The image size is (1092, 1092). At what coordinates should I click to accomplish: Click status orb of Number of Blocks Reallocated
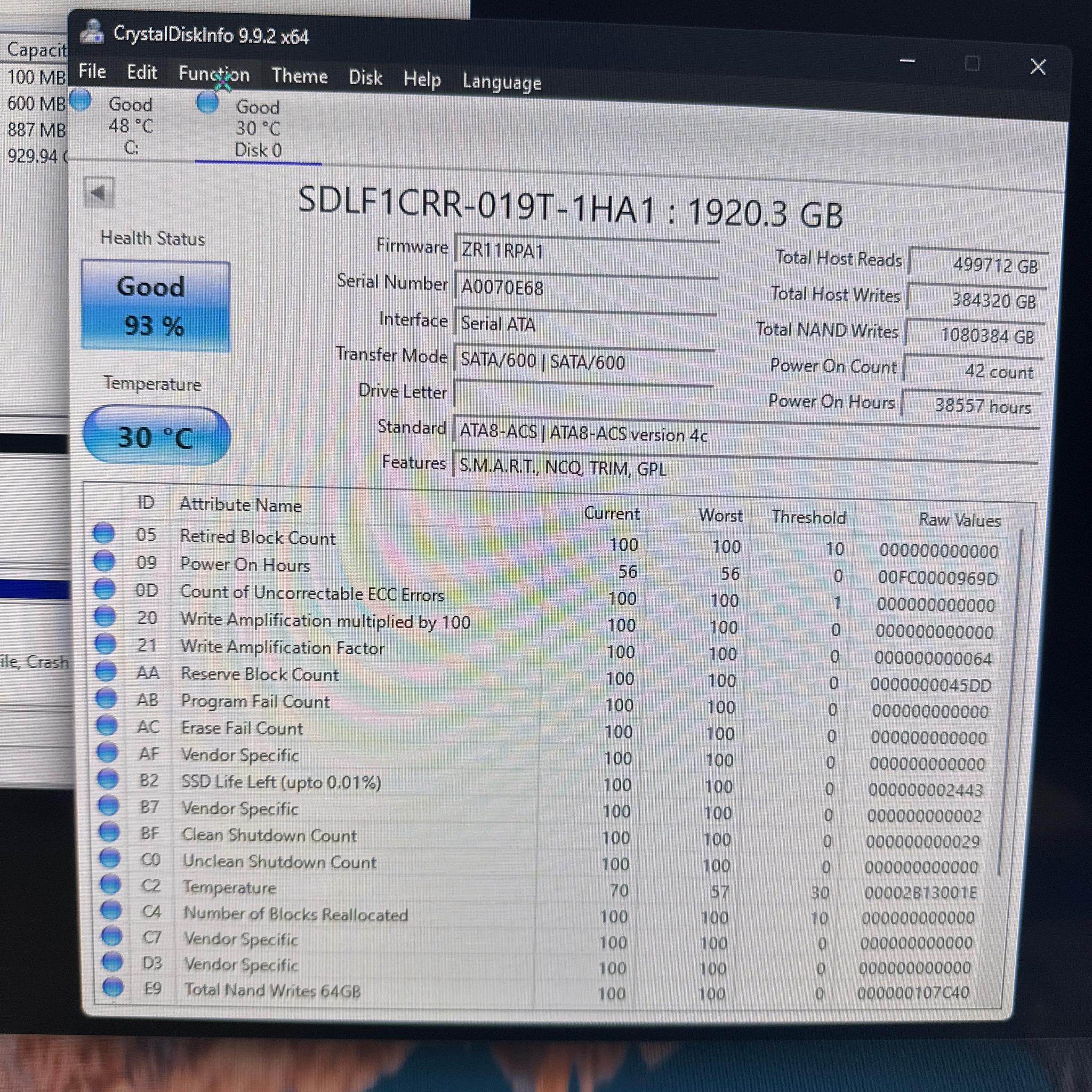[111, 910]
